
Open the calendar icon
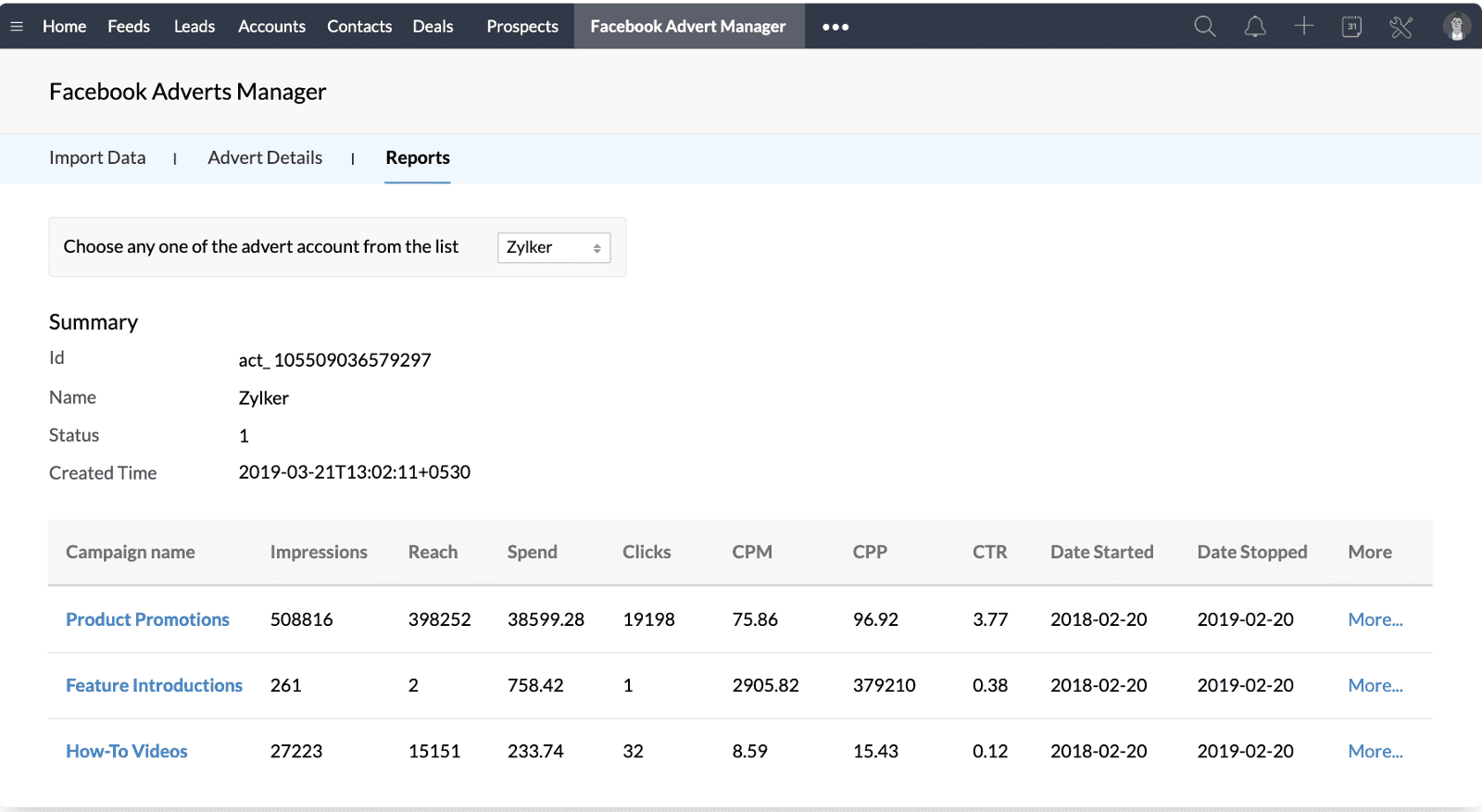coord(1352,27)
